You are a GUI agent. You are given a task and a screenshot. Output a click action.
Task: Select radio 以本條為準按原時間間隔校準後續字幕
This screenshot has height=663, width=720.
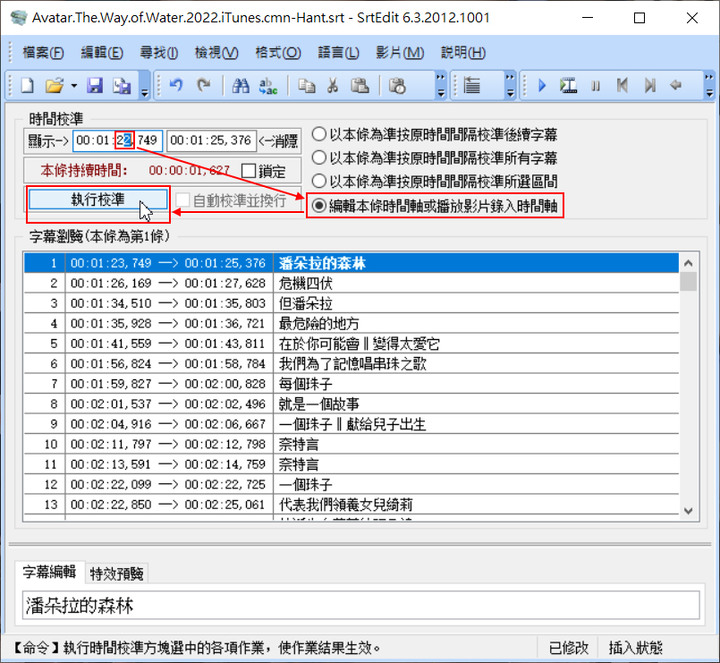[x=434, y=135]
